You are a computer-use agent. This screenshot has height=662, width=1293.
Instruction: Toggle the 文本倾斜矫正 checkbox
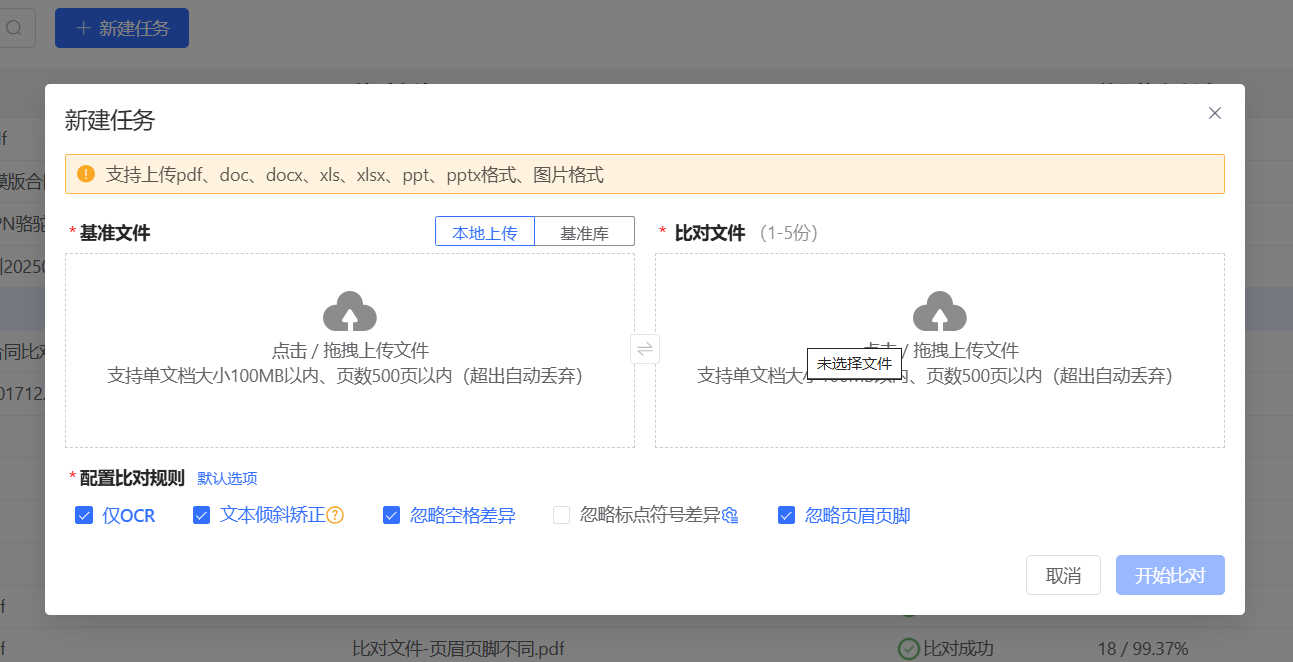(x=201, y=516)
